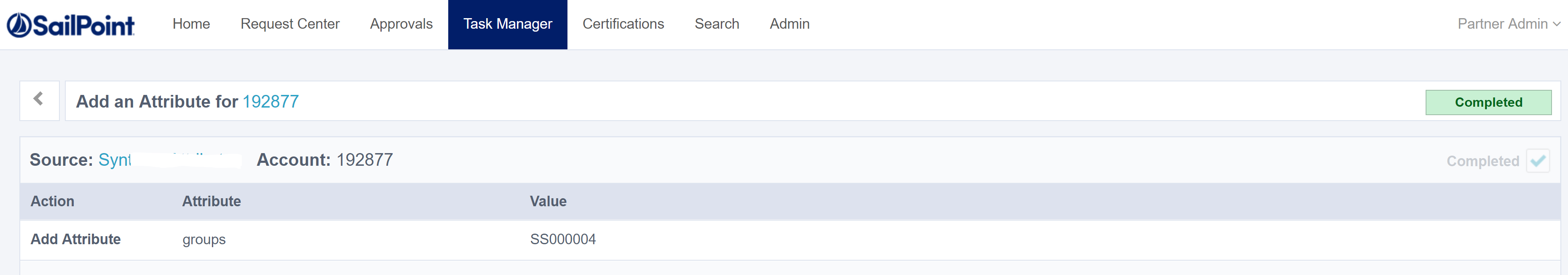This screenshot has height=275, width=1568.
Task: Navigate to the Home menu
Action: [x=191, y=24]
